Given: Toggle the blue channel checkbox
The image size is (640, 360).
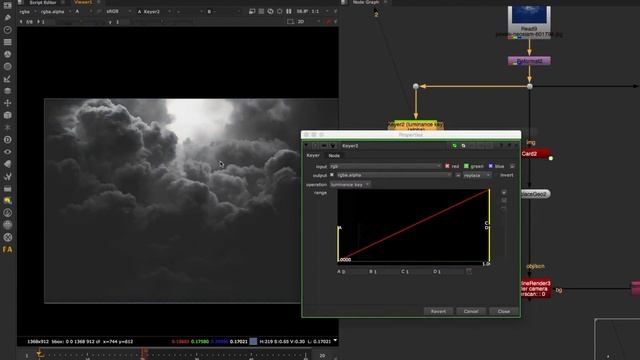Looking at the screenshot, I should click(491, 166).
